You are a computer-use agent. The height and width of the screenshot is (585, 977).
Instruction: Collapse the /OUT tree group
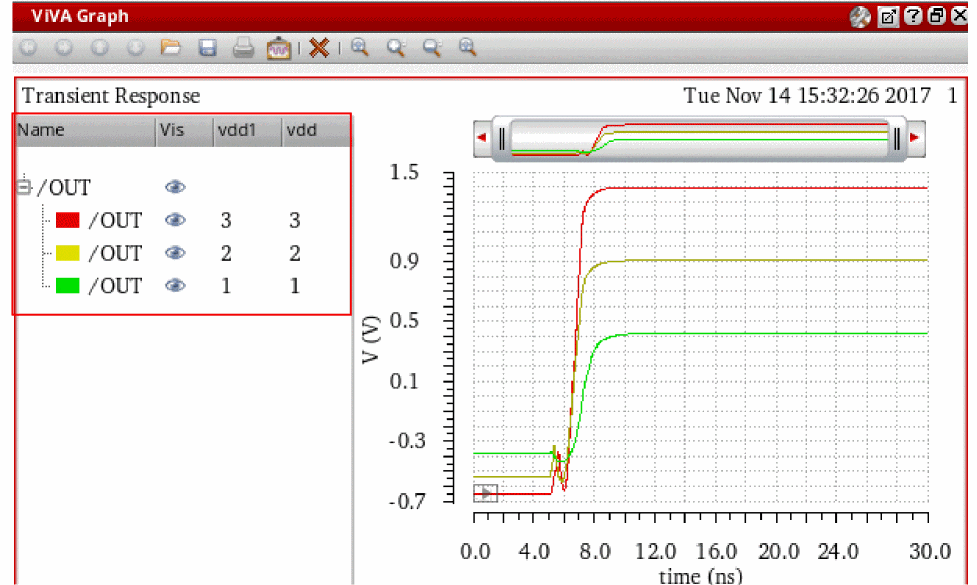[x=25, y=187]
